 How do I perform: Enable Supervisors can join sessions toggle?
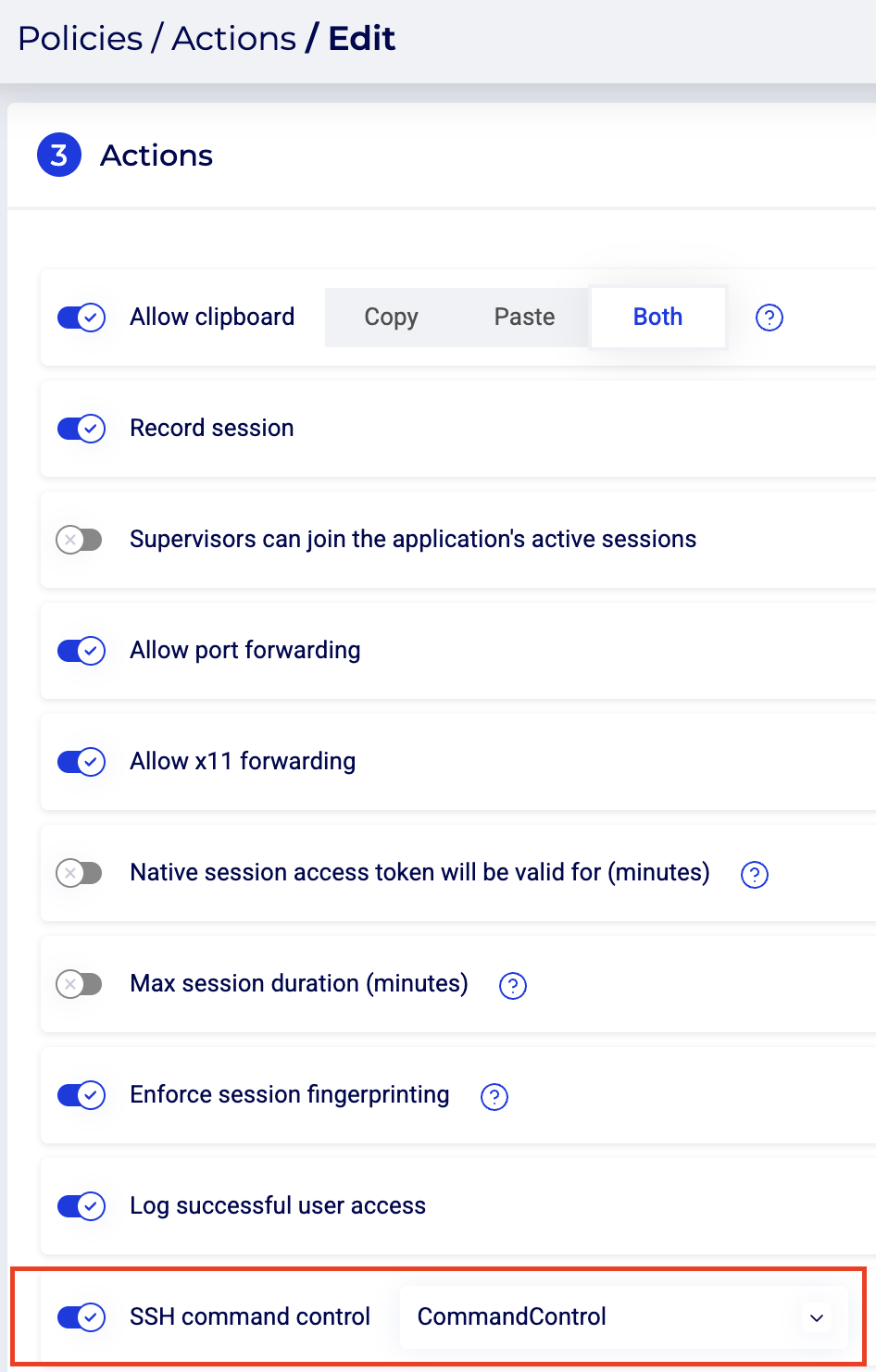click(80, 540)
